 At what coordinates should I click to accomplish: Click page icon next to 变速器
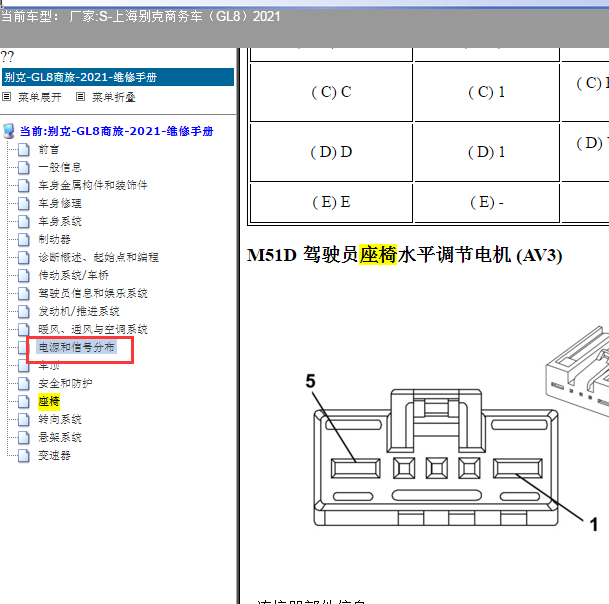[x=24, y=455]
